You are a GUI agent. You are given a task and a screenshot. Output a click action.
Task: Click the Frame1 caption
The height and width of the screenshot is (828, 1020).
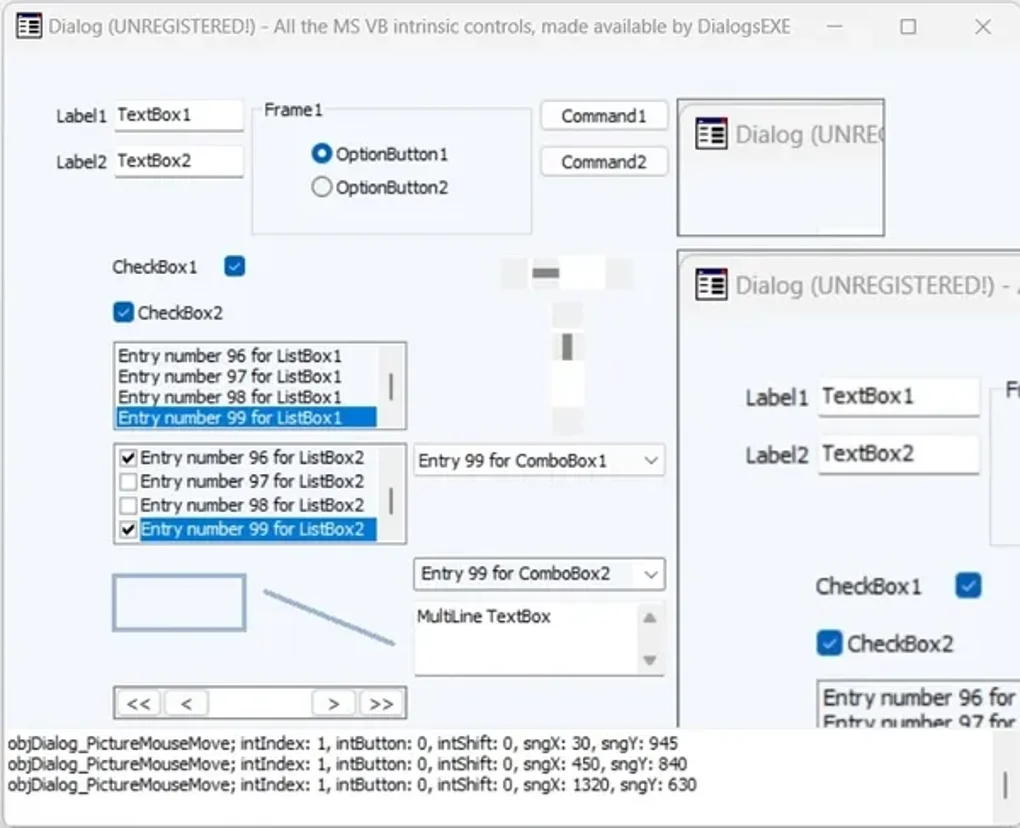(293, 110)
